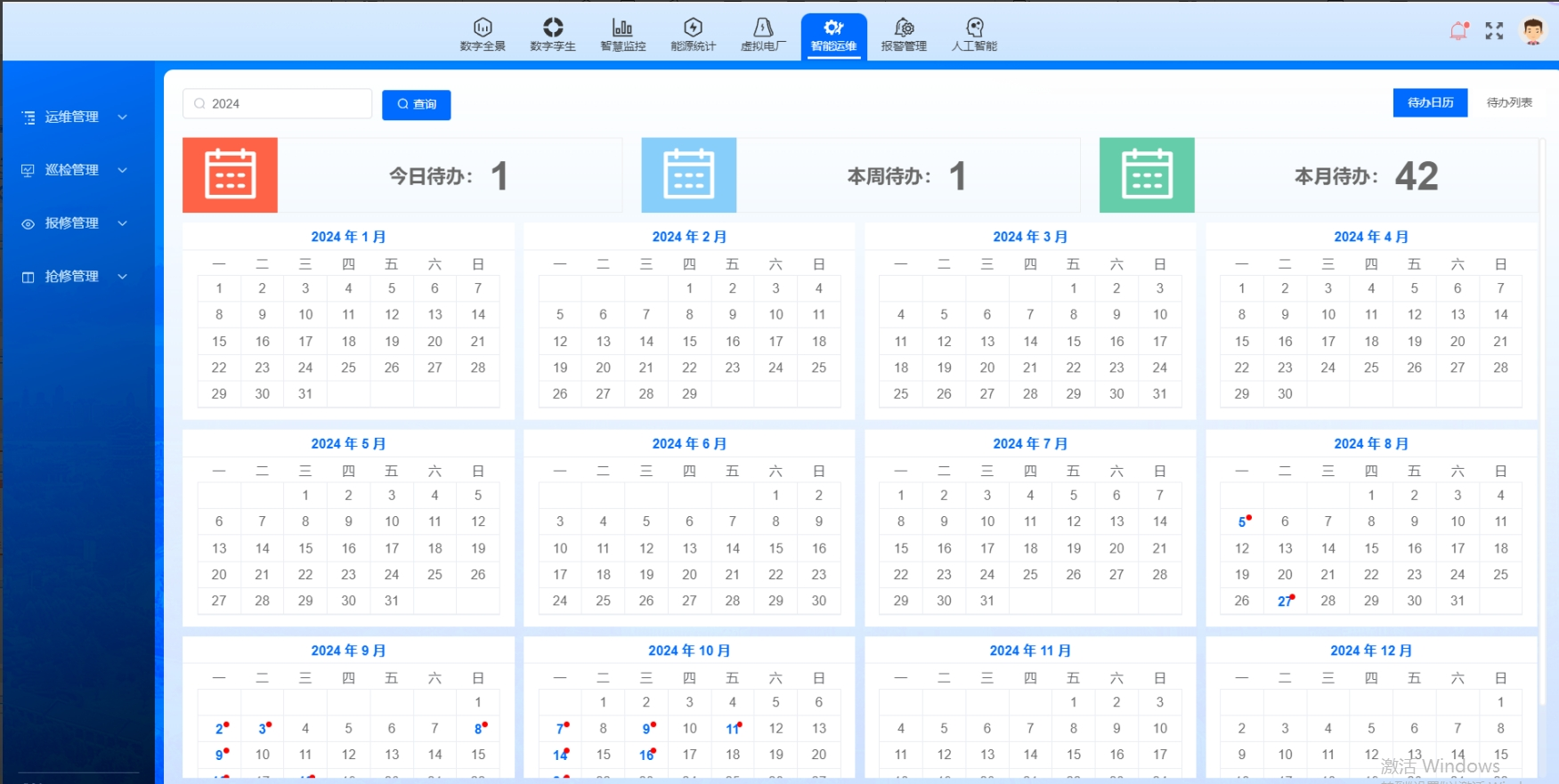This screenshot has width=1559, height=784.
Task: Click the 2024 年 11 月 calendar header
Action: tap(1030, 651)
